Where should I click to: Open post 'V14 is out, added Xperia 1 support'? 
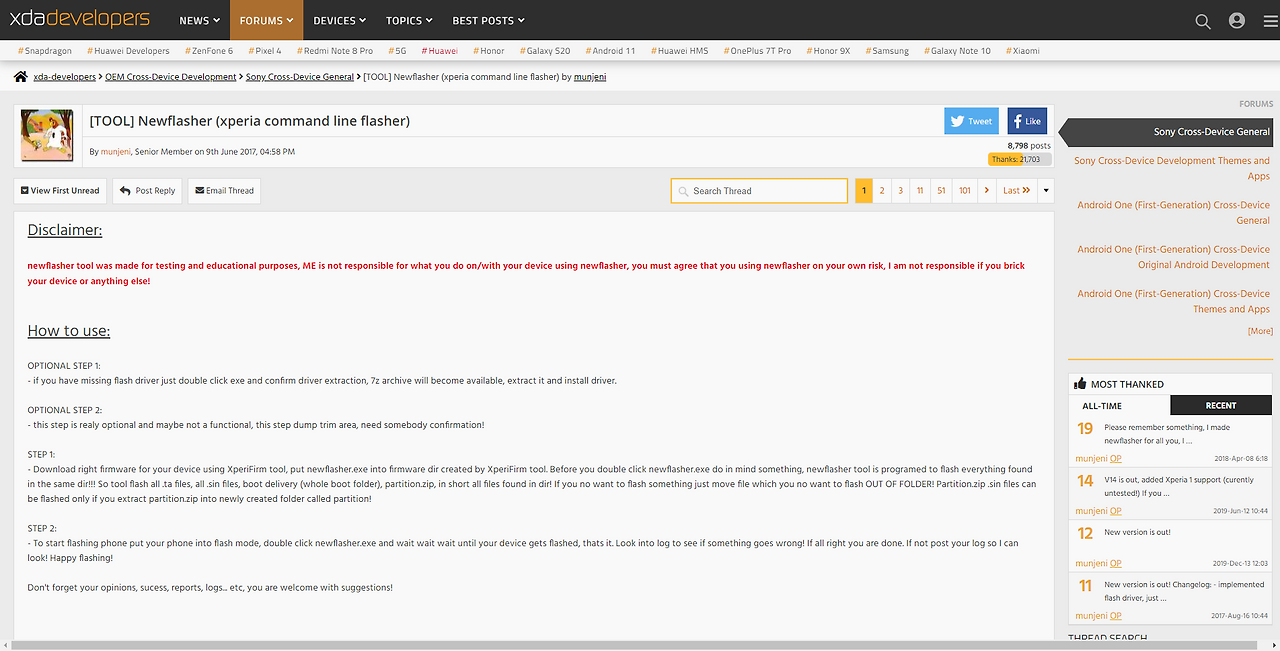tap(1165, 486)
